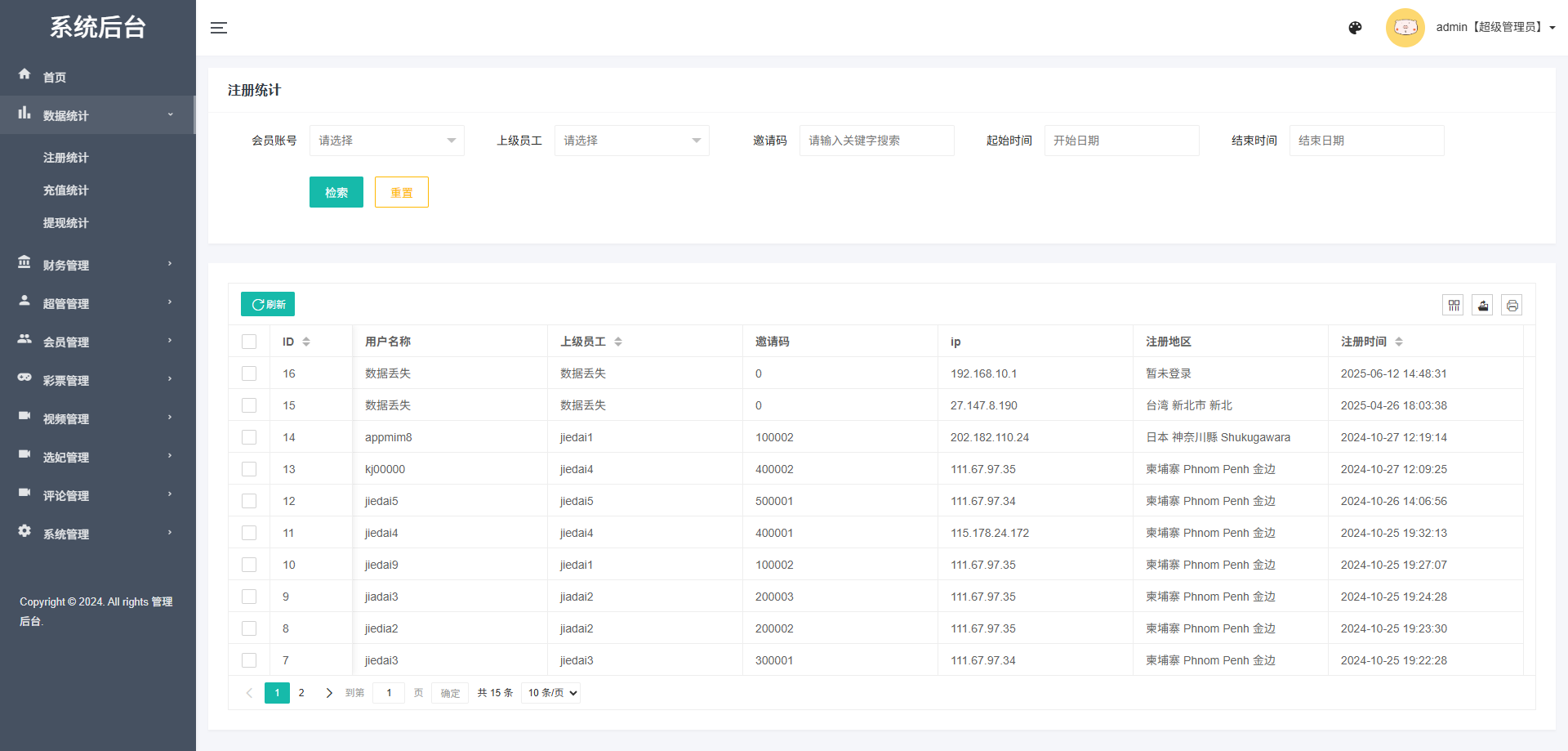This screenshot has width=1568, height=751.
Task: Click the 重置 reset button
Action: point(401,192)
